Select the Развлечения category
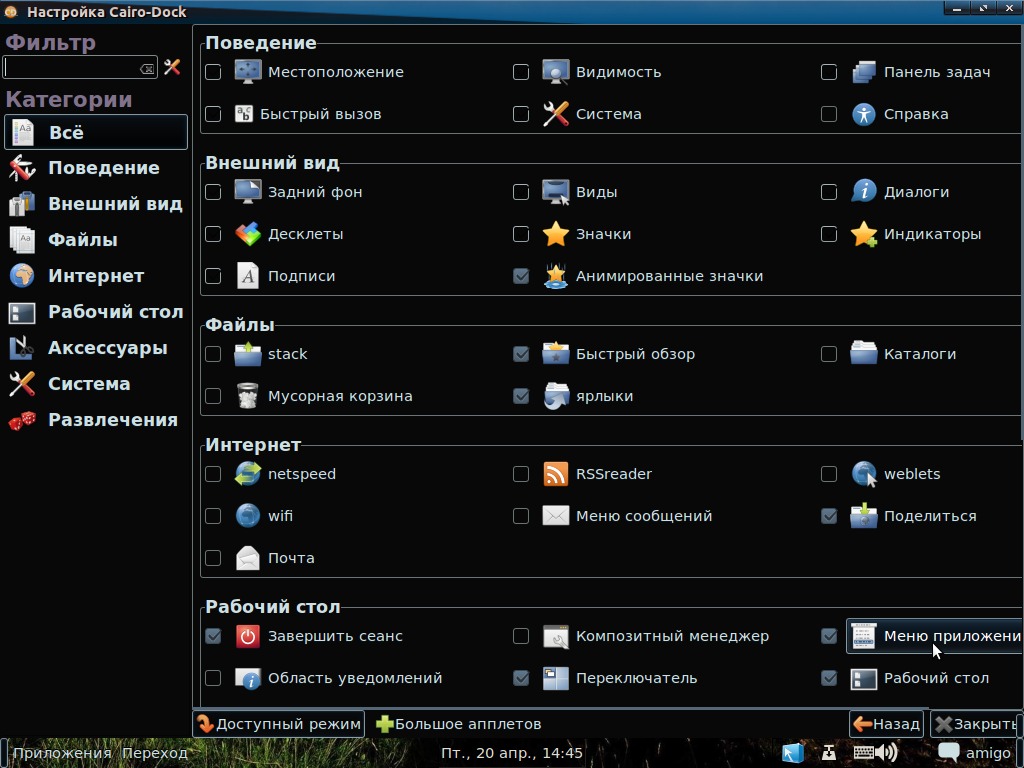Viewport: 1024px width, 768px height. 96,420
